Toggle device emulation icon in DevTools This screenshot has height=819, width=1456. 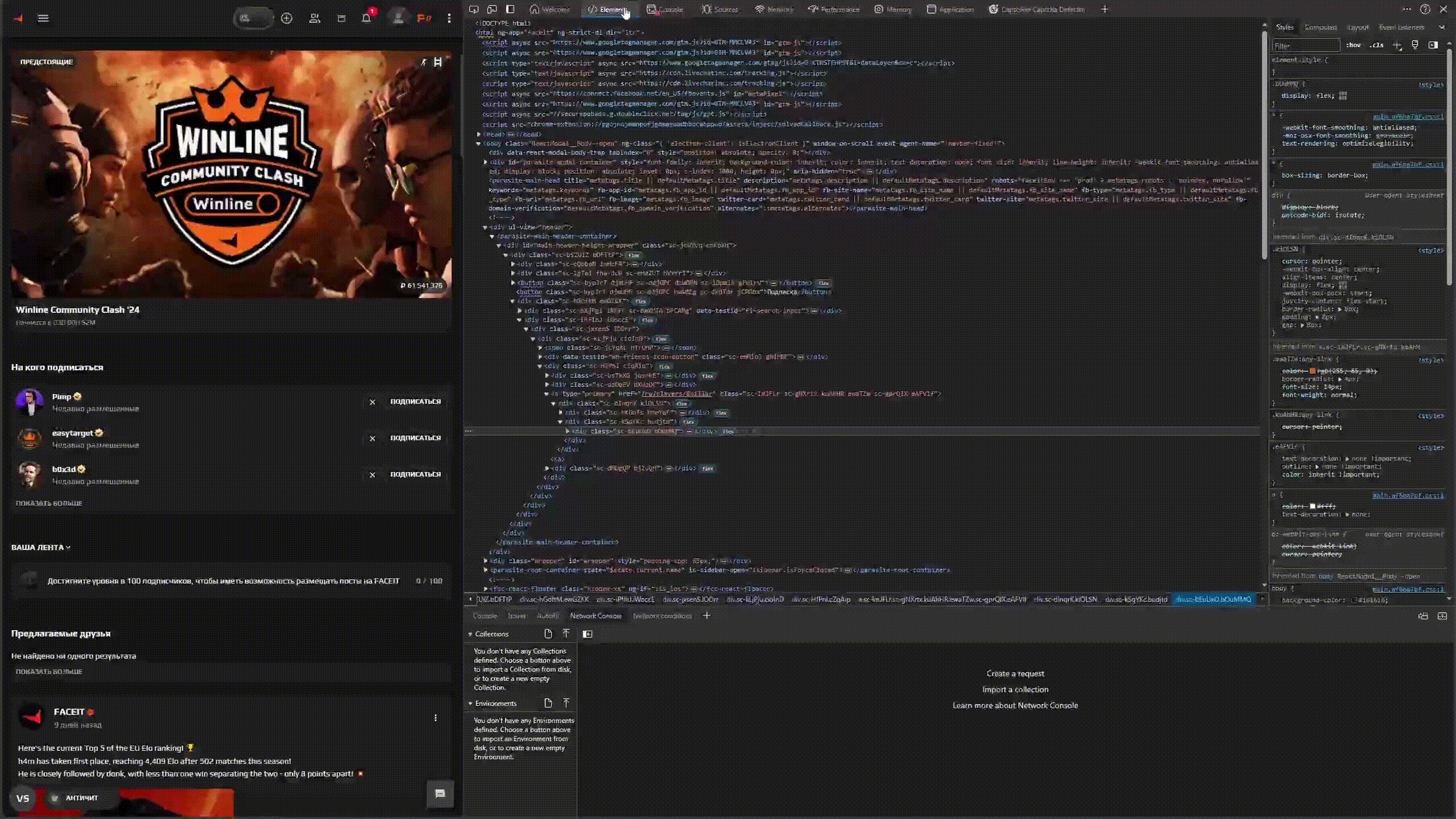pos(492,9)
